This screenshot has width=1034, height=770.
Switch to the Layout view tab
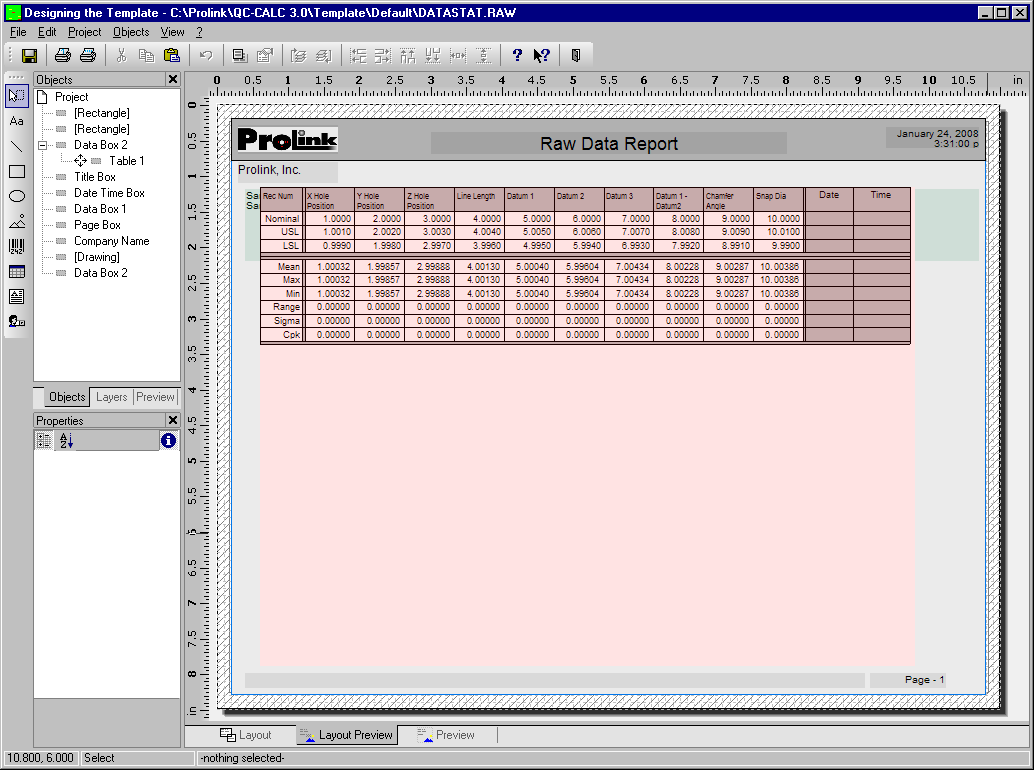point(245,735)
